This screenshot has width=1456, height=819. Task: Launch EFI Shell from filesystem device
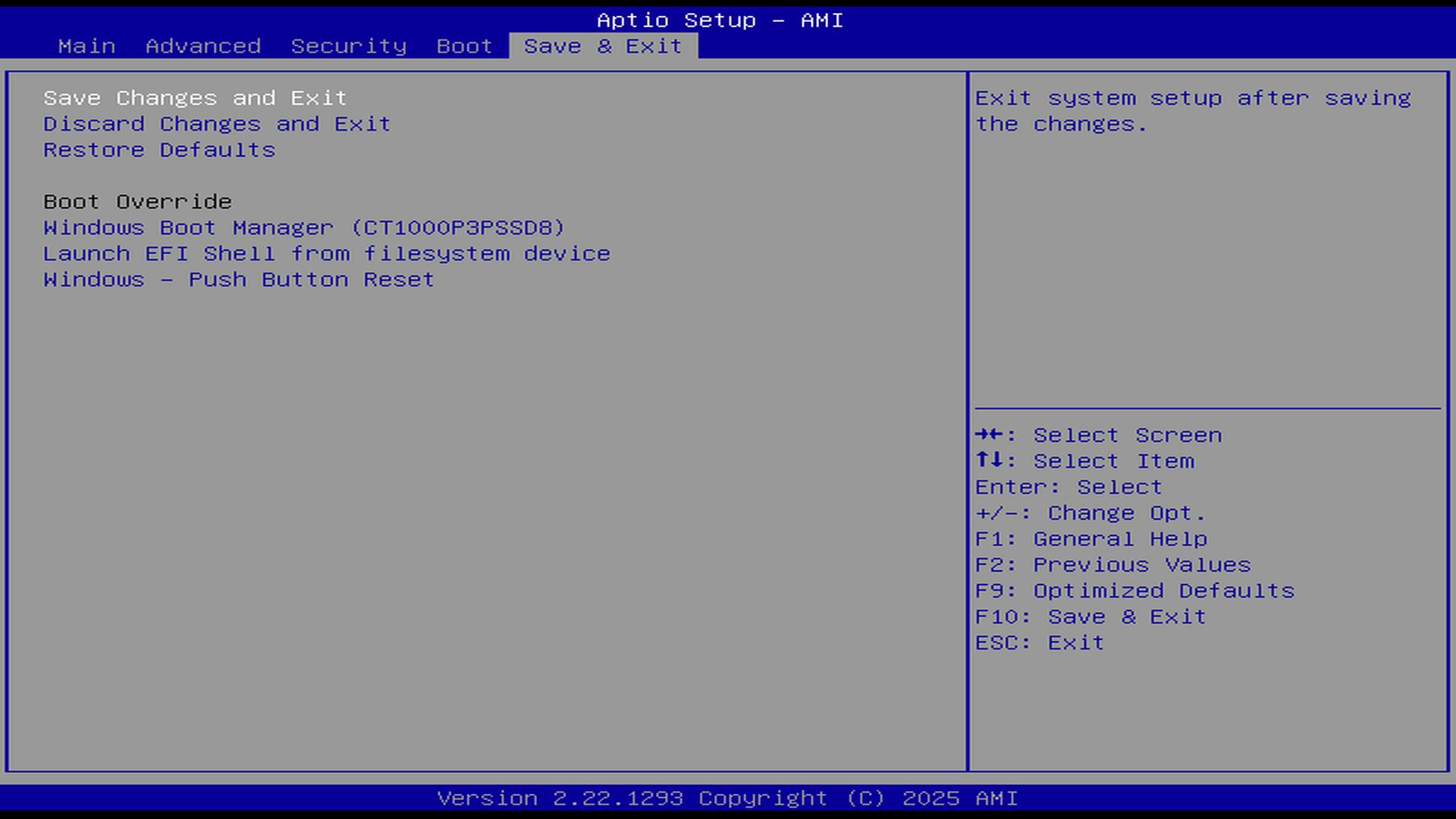pyautogui.click(x=327, y=254)
